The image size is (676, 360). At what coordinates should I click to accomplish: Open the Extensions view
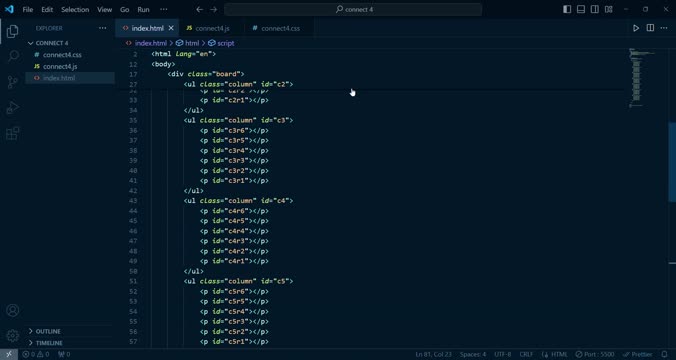pos(13,133)
